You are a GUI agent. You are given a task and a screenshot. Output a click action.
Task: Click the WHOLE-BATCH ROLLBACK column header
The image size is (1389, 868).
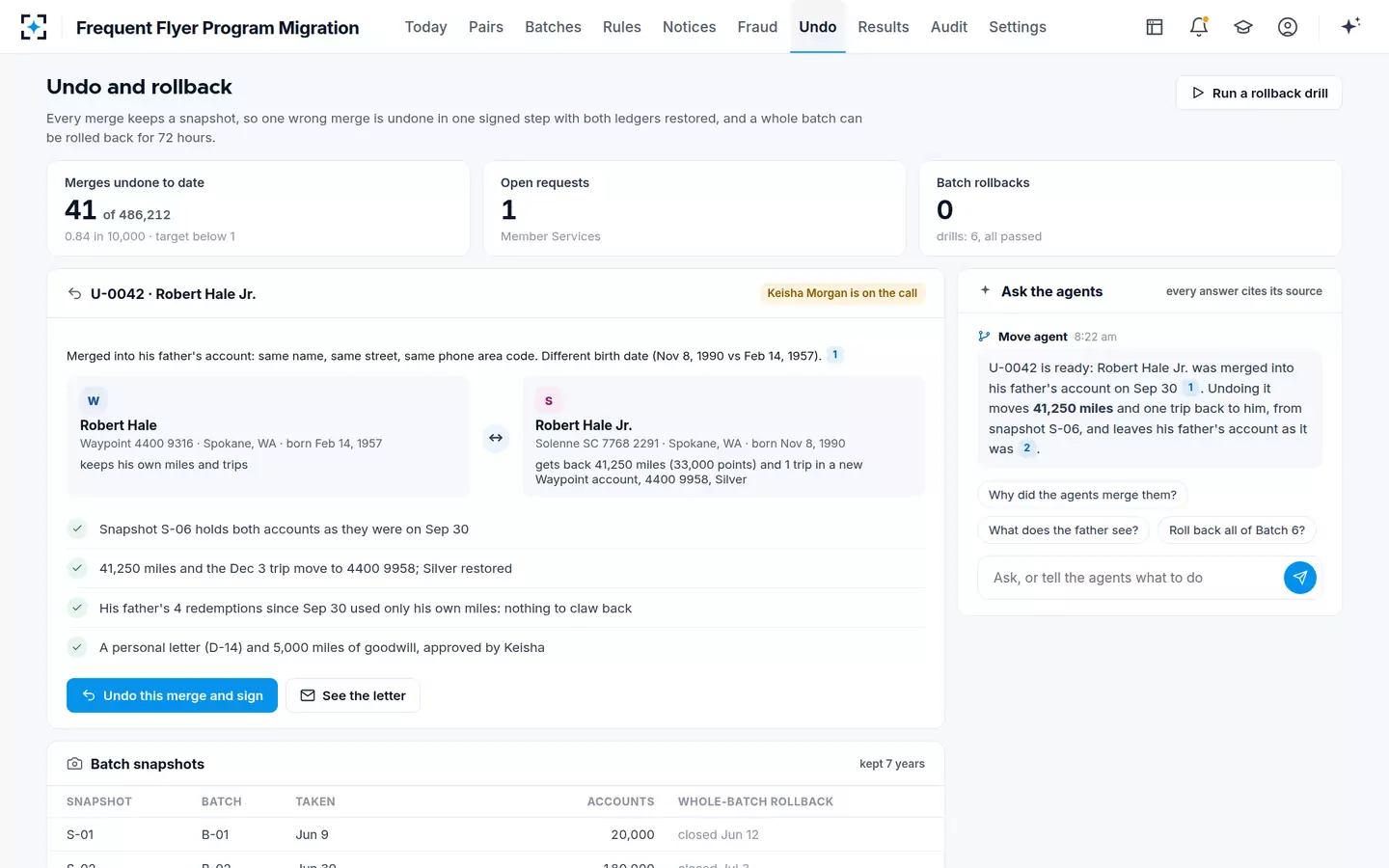coord(755,801)
